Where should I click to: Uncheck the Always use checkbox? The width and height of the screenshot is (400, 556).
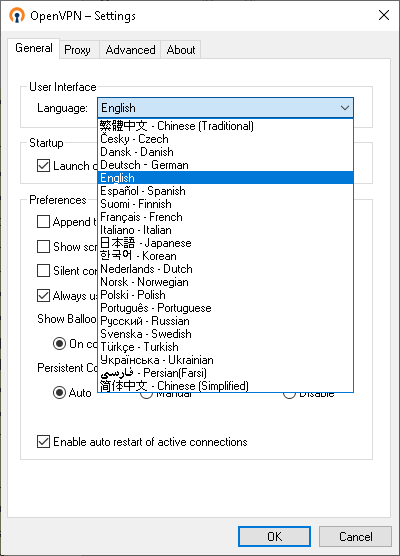43,295
